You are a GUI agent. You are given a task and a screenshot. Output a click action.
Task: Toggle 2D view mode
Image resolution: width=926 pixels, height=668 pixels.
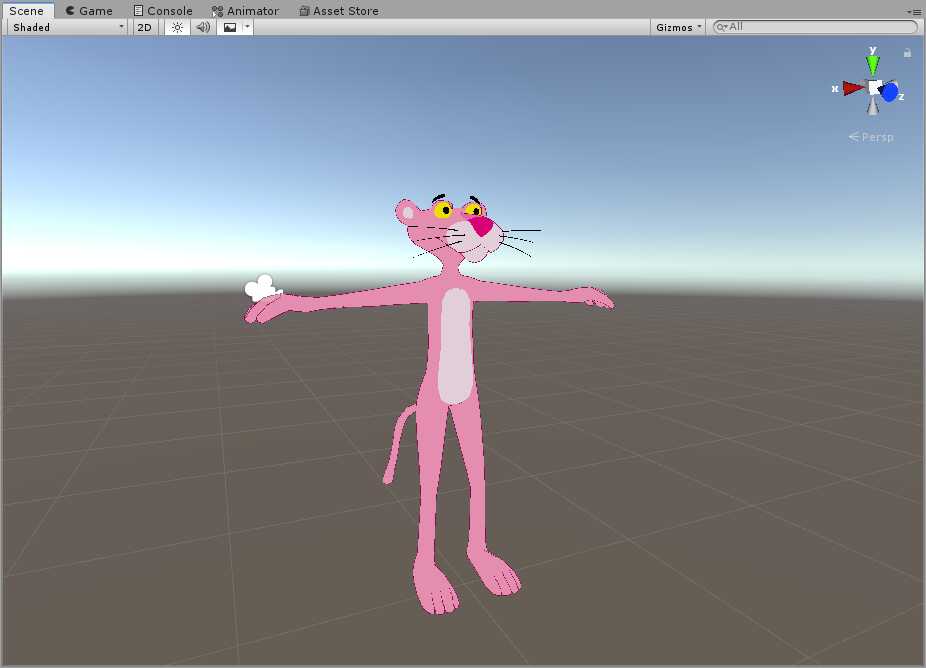click(x=144, y=27)
